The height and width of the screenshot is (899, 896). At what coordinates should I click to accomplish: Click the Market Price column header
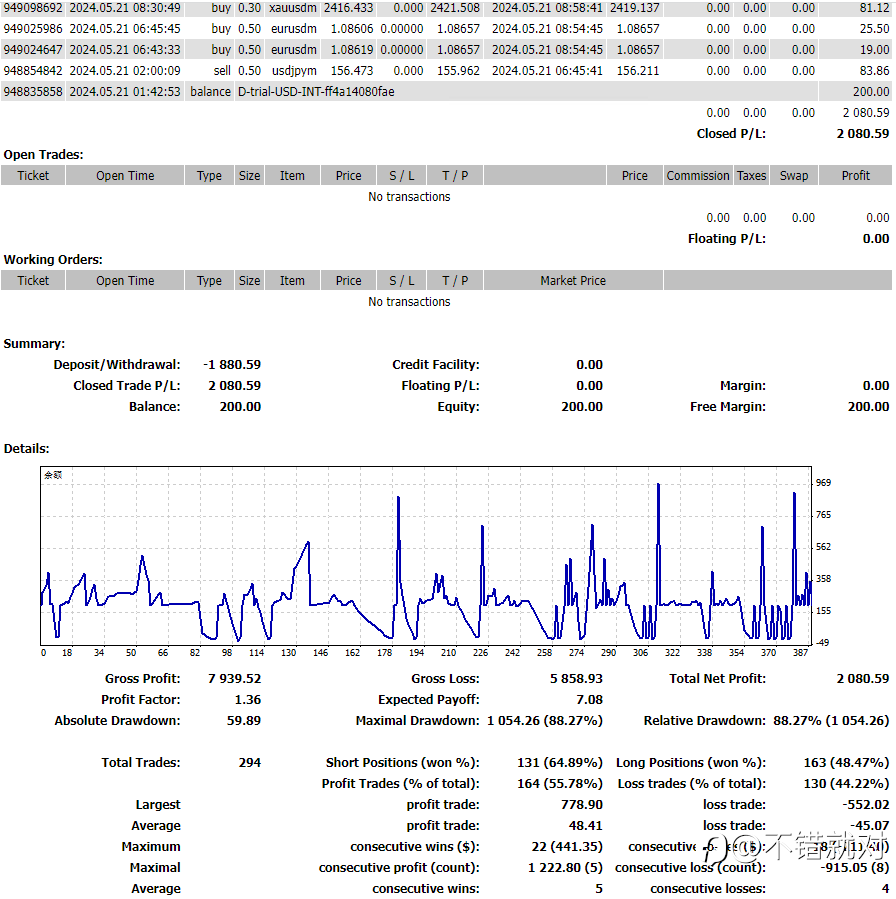tap(573, 280)
